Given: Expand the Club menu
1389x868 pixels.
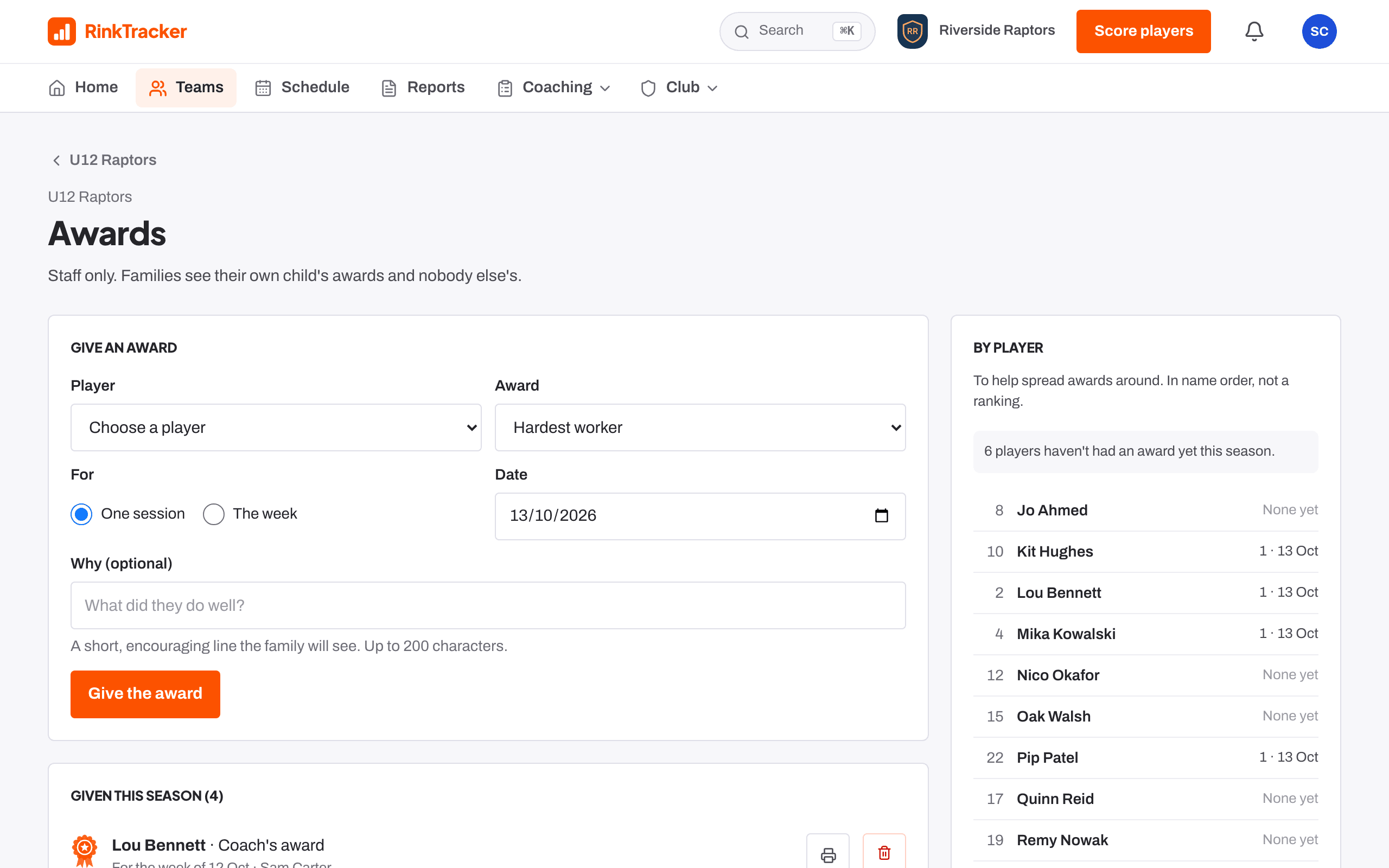Looking at the screenshot, I should (x=678, y=88).
